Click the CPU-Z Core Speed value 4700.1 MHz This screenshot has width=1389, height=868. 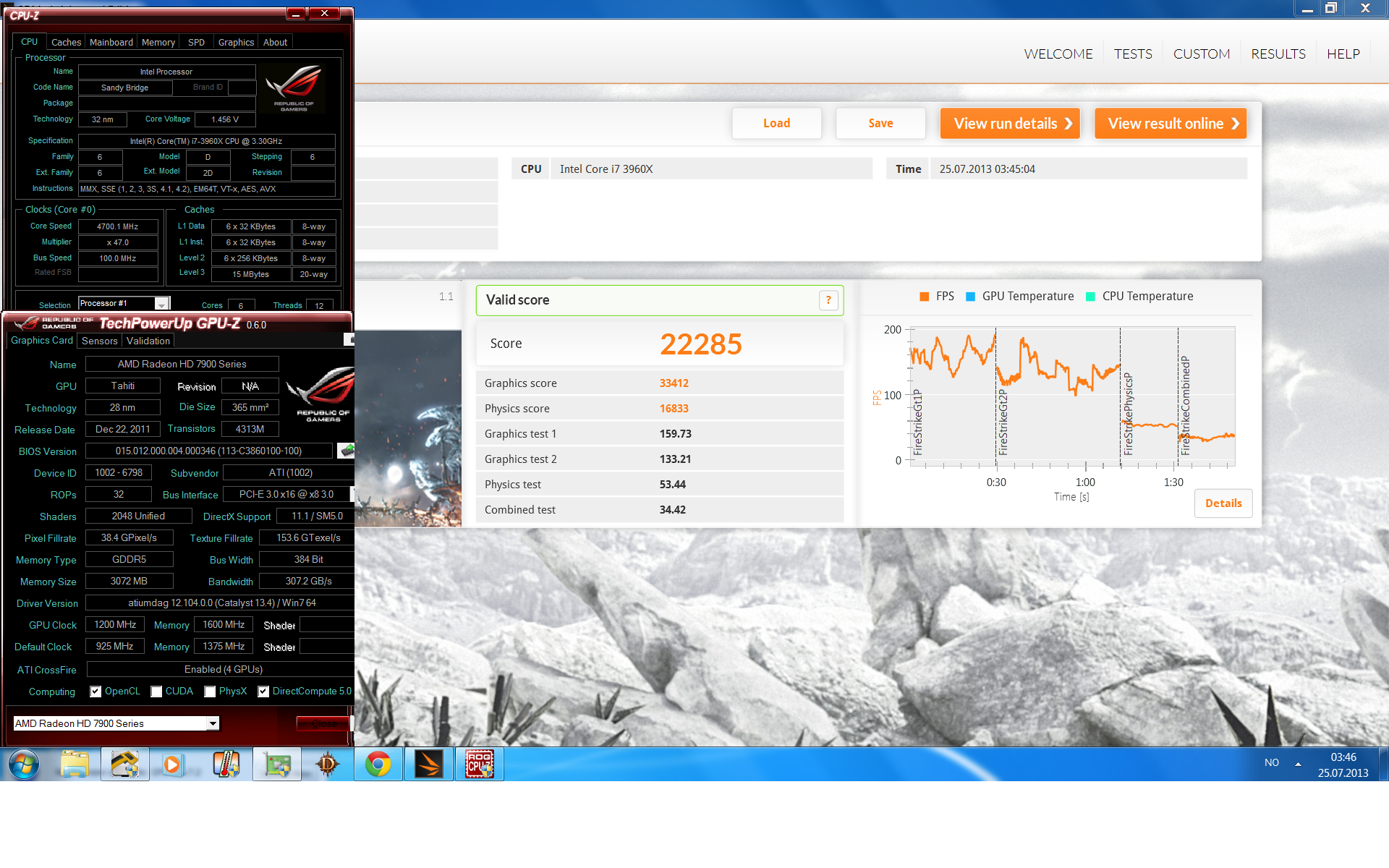[x=118, y=226]
